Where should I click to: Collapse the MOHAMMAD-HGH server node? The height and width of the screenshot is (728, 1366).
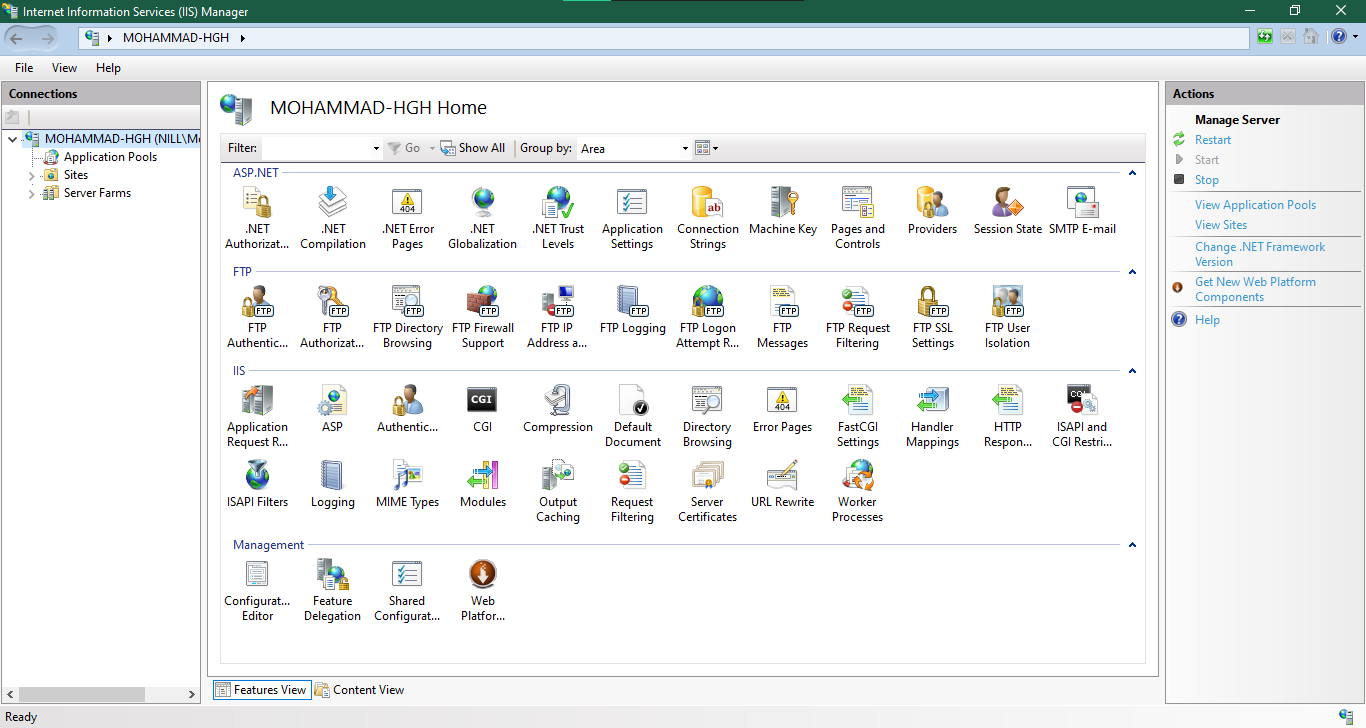coord(12,139)
